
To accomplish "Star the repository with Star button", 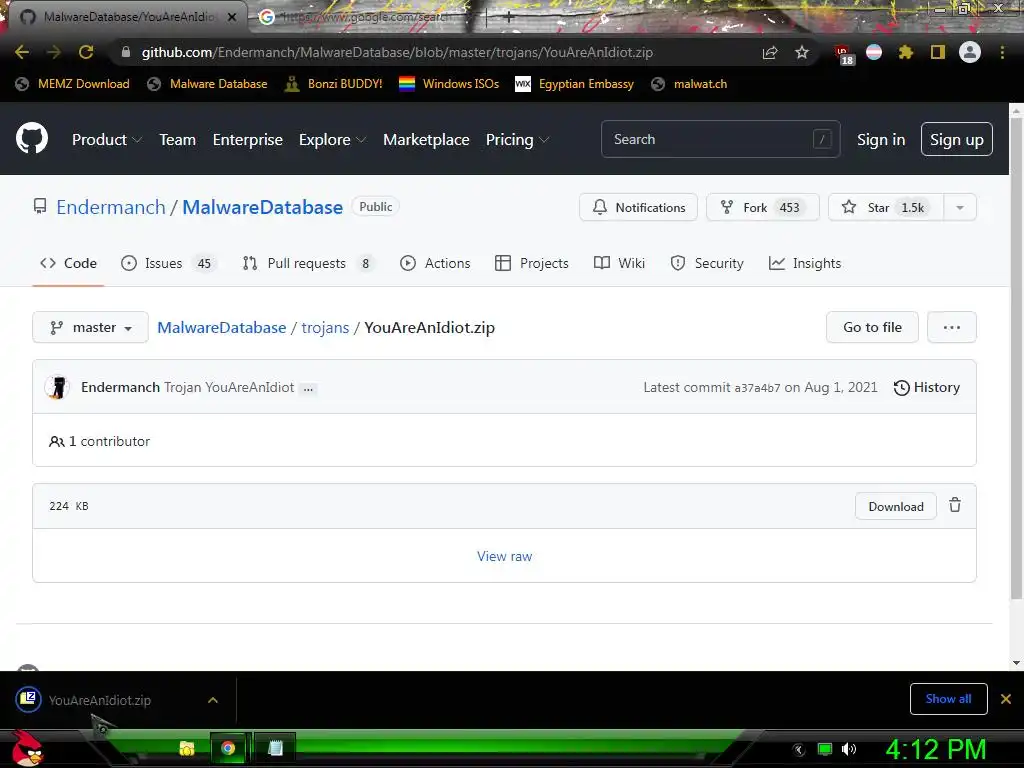I will (886, 208).
